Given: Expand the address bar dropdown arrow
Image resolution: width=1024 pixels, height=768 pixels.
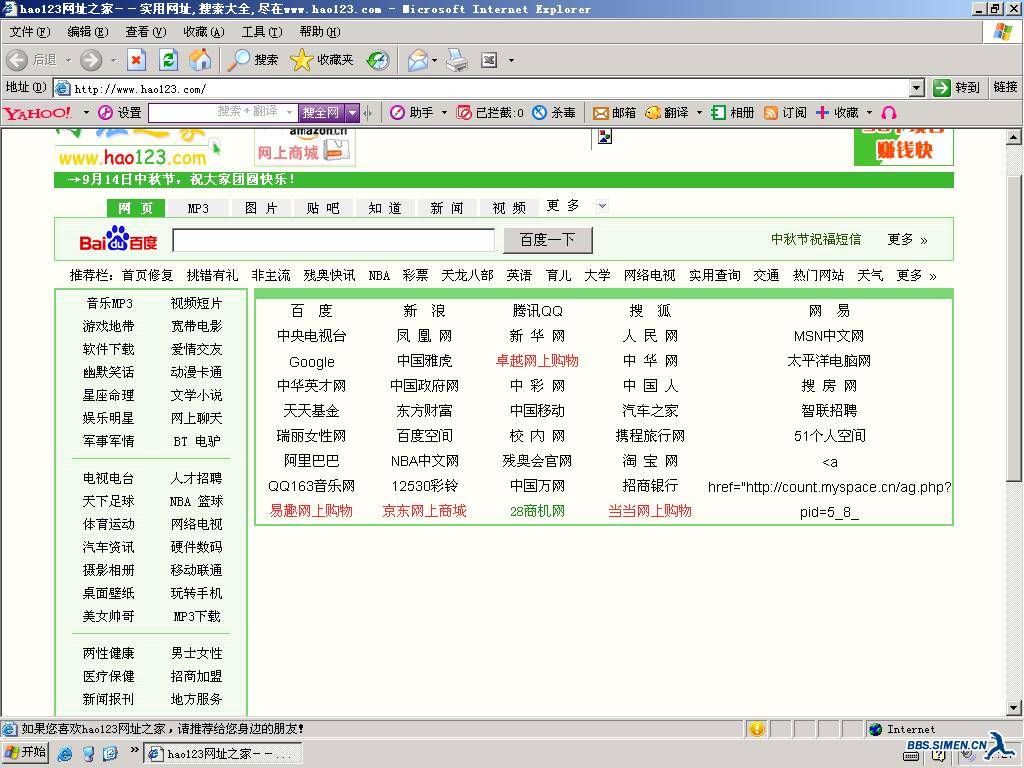Looking at the screenshot, I should click(917, 88).
